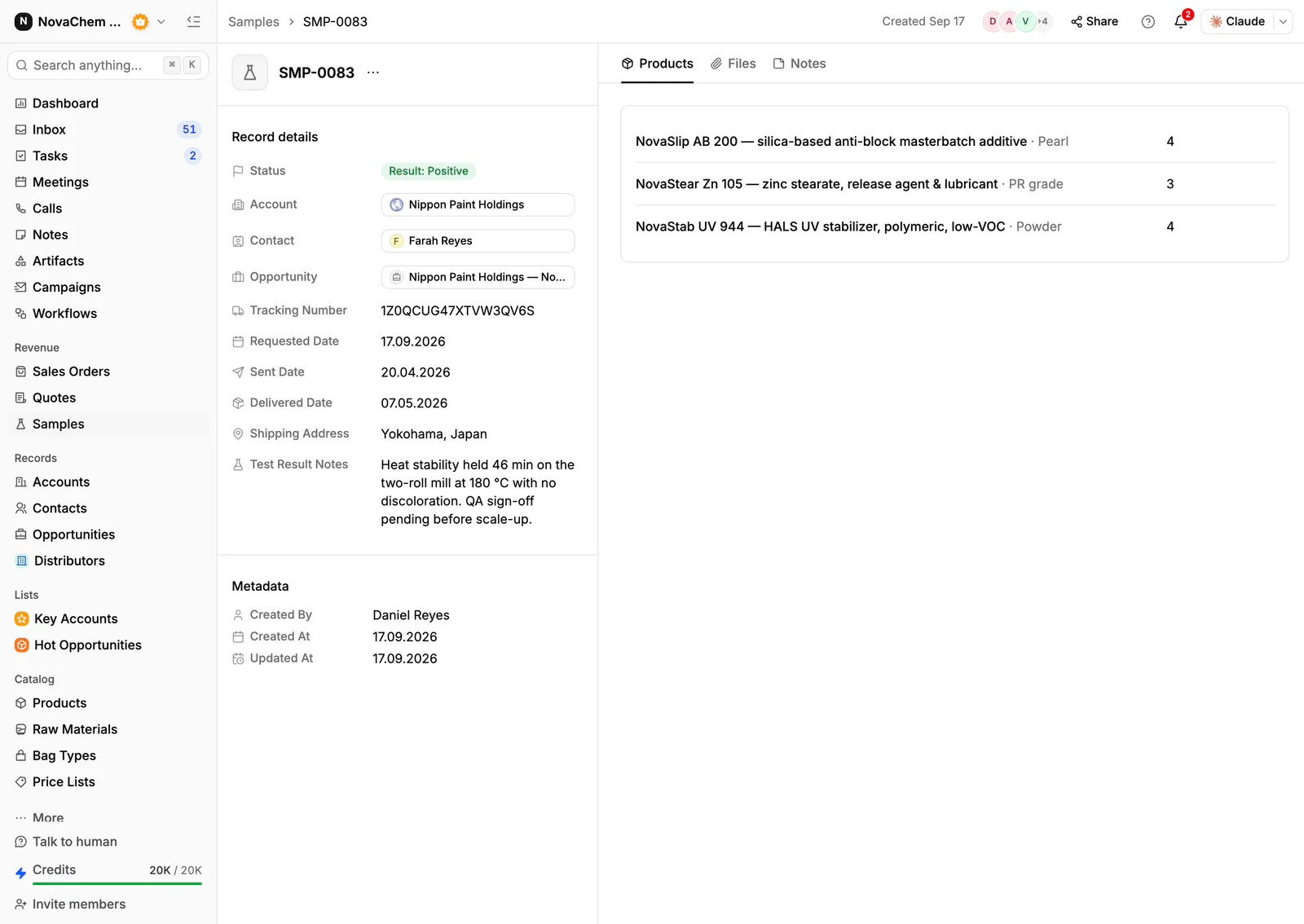This screenshot has height=924, width=1304.
Task: Open the Key Accounts list
Action: point(108,618)
